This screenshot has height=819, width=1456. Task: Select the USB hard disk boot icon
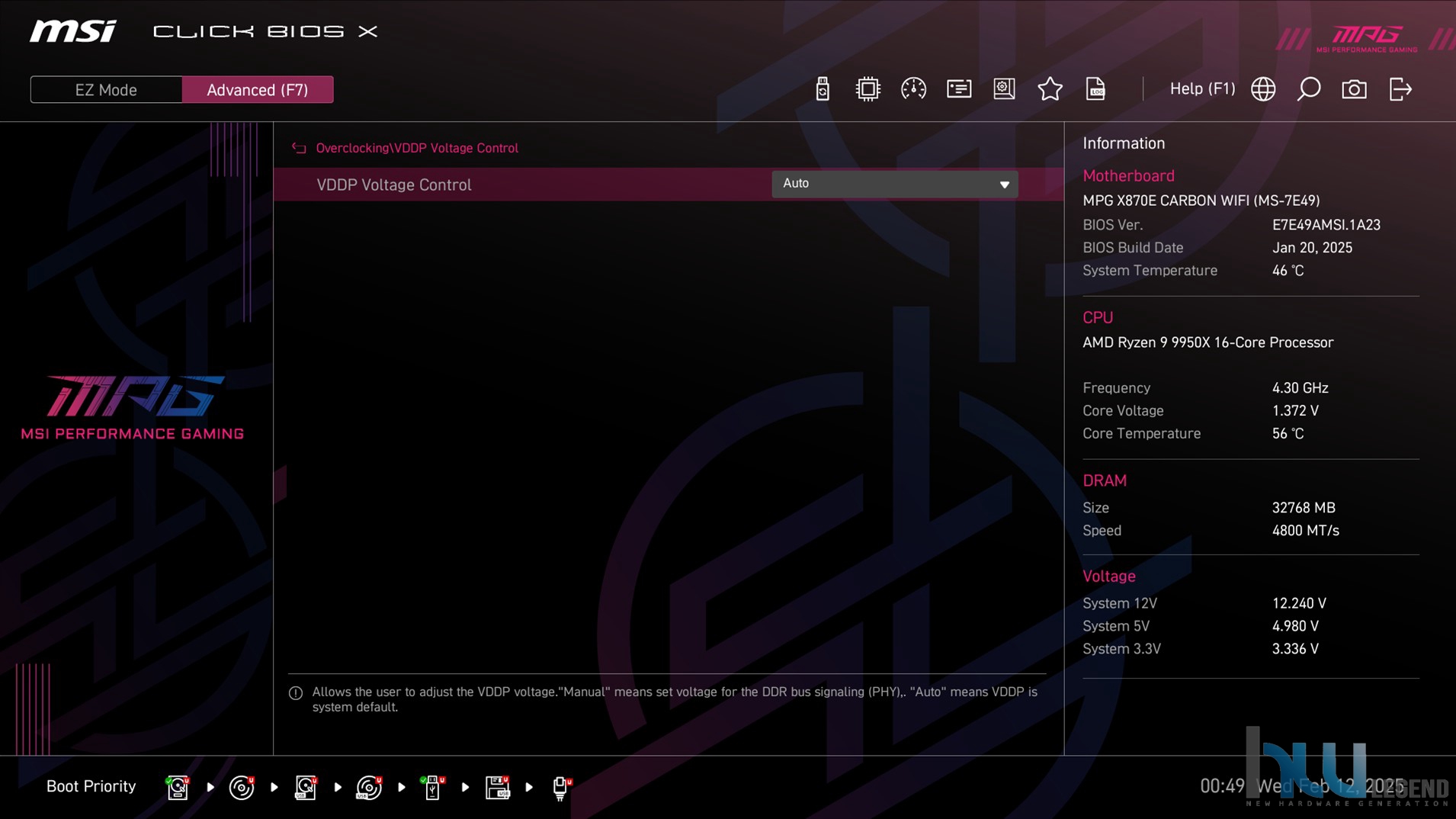[x=306, y=787]
